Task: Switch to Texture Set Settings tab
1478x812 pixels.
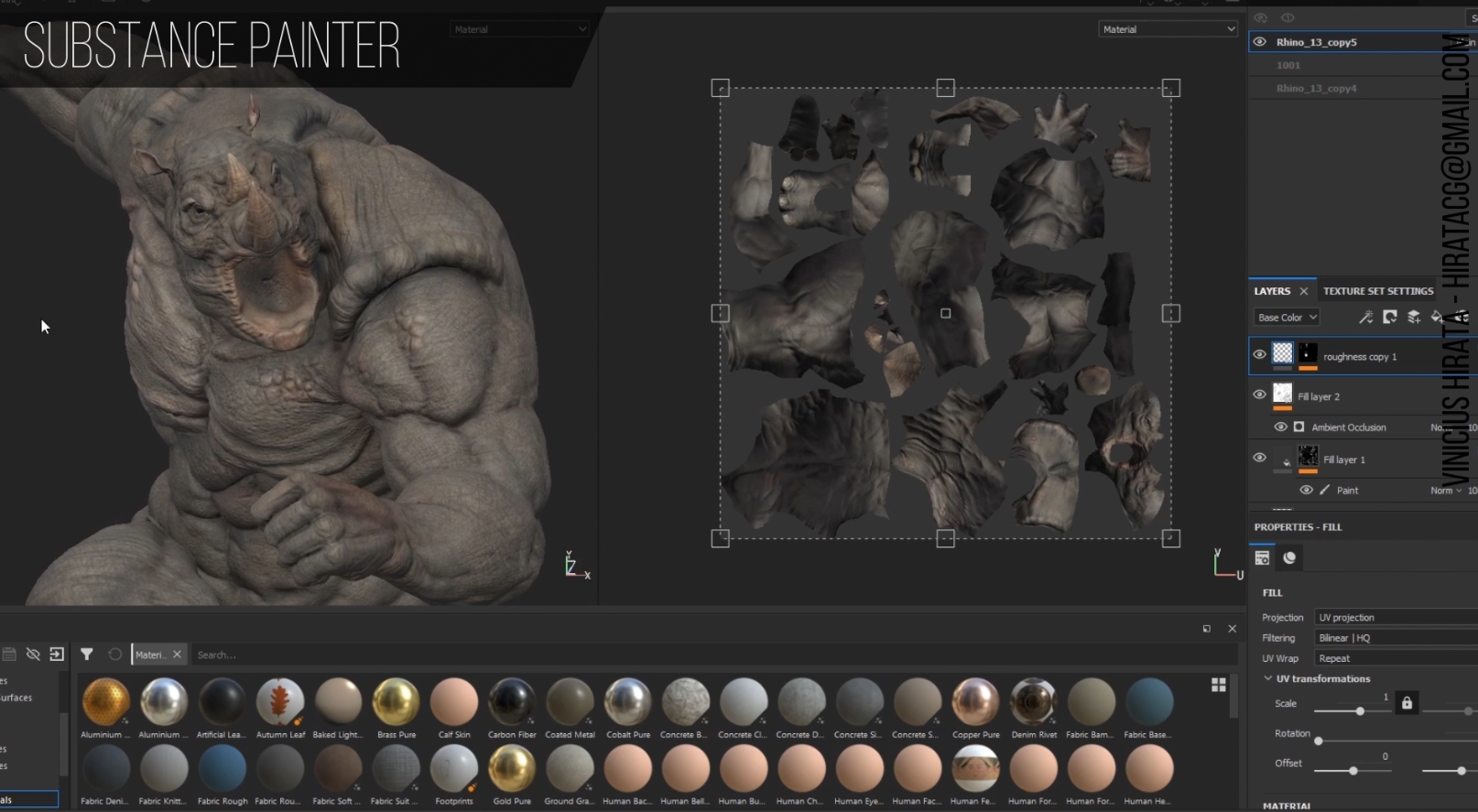Action: (x=1378, y=291)
